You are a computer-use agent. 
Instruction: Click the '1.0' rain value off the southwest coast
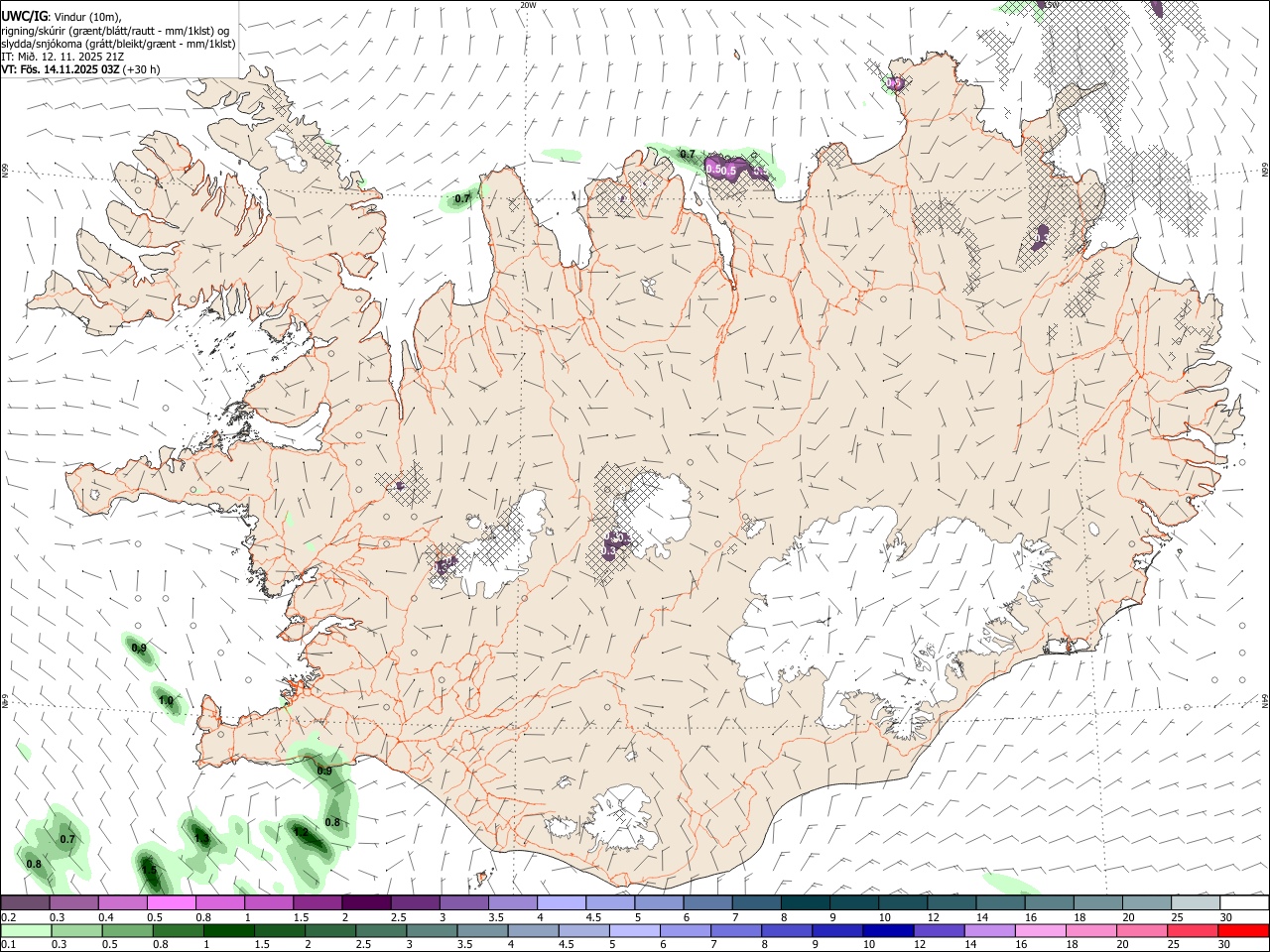(x=166, y=700)
